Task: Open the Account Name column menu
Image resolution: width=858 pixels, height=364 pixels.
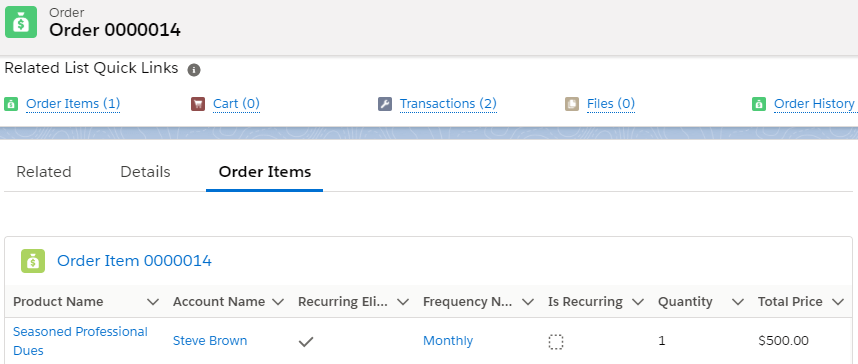Action: (x=278, y=302)
